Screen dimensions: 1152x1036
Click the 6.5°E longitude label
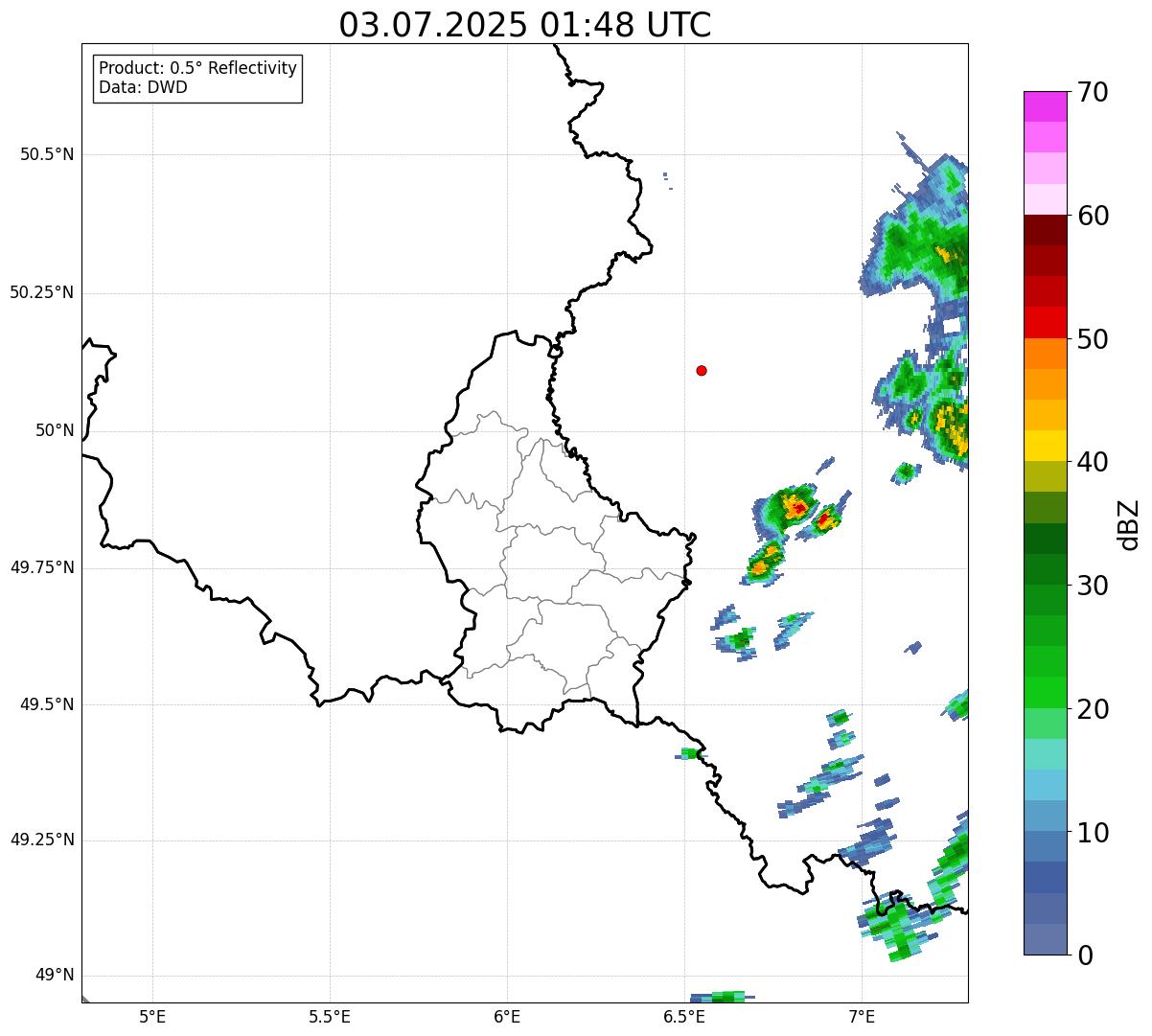click(684, 1016)
